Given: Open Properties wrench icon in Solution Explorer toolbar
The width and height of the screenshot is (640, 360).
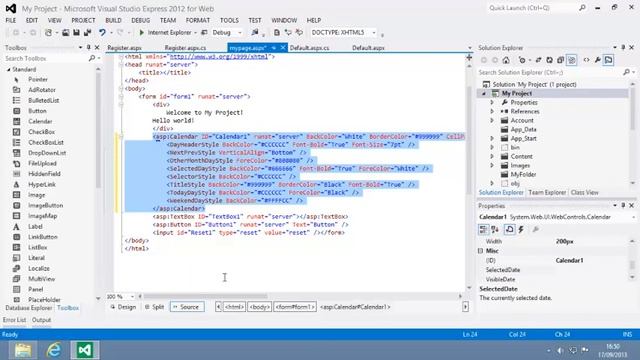Looking at the screenshot, I should click(x=598, y=60).
